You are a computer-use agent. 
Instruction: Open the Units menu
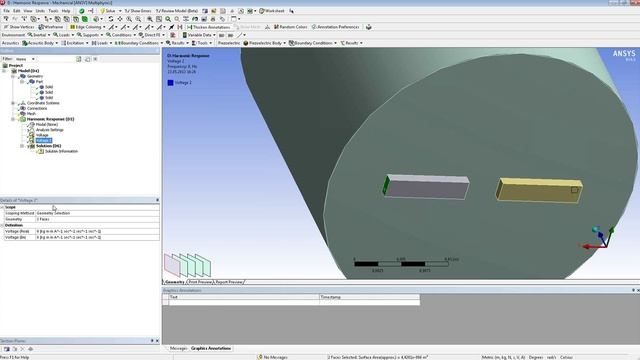40,11
